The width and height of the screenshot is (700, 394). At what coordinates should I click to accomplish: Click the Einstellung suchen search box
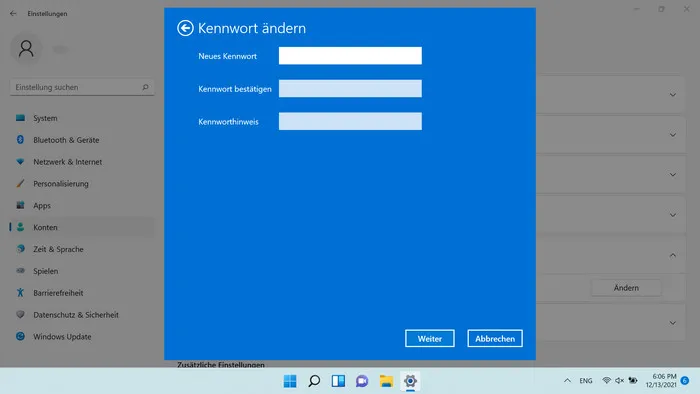tap(82, 87)
